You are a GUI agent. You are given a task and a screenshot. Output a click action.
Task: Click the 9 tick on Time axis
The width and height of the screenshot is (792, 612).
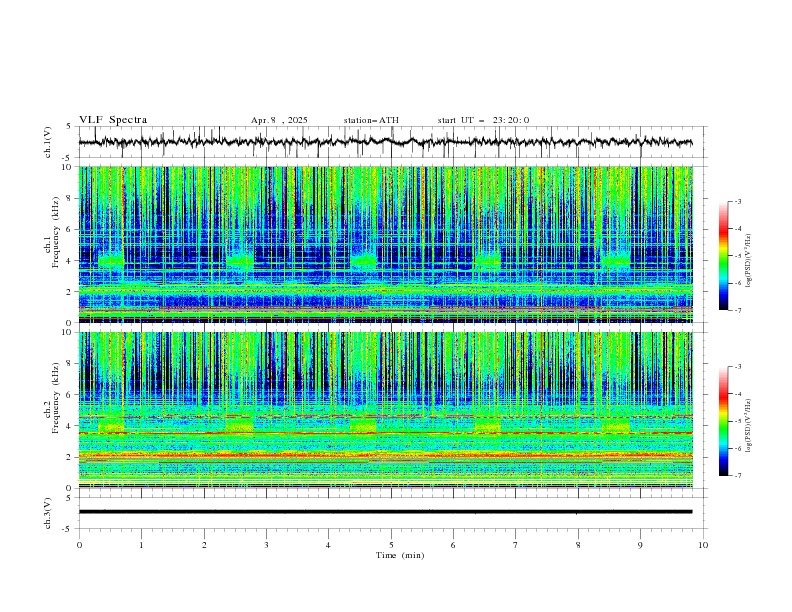click(640, 545)
